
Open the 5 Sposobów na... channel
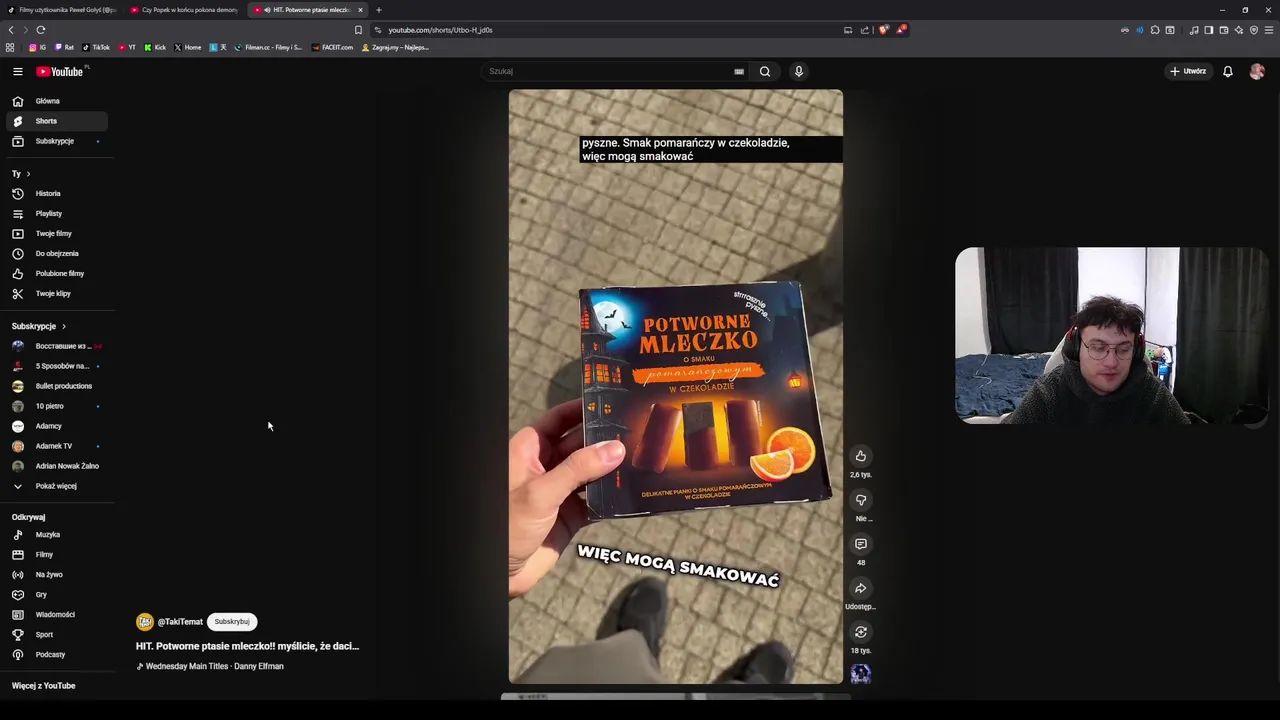[x=57, y=366]
